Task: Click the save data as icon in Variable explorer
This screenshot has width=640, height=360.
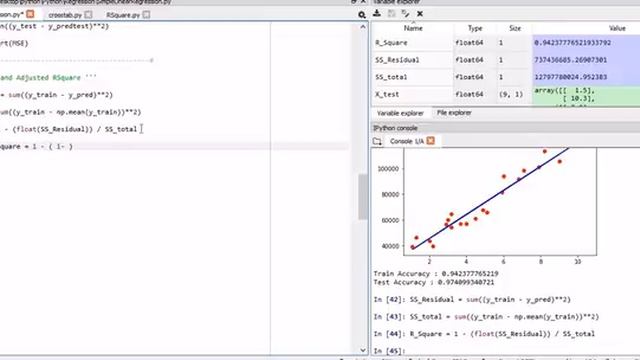Action: tap(405, 13)
